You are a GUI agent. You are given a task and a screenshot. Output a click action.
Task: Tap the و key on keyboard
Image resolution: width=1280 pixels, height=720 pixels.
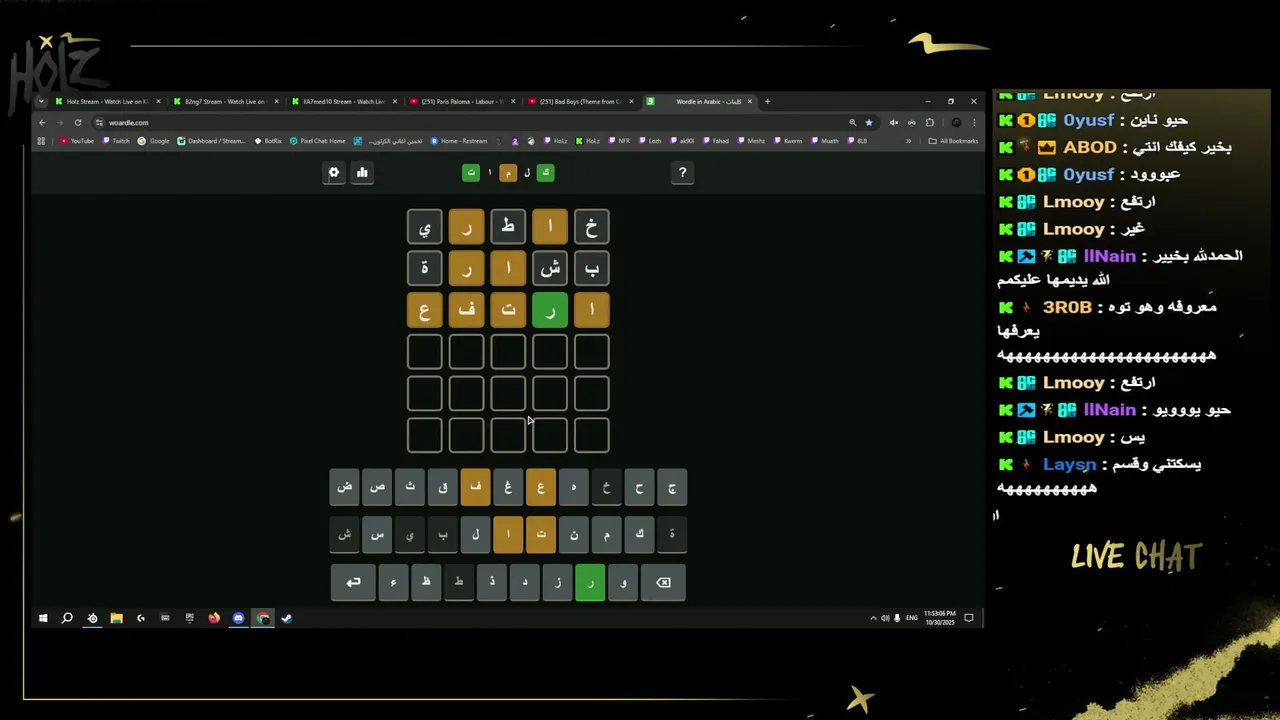(x=623, y=582)
